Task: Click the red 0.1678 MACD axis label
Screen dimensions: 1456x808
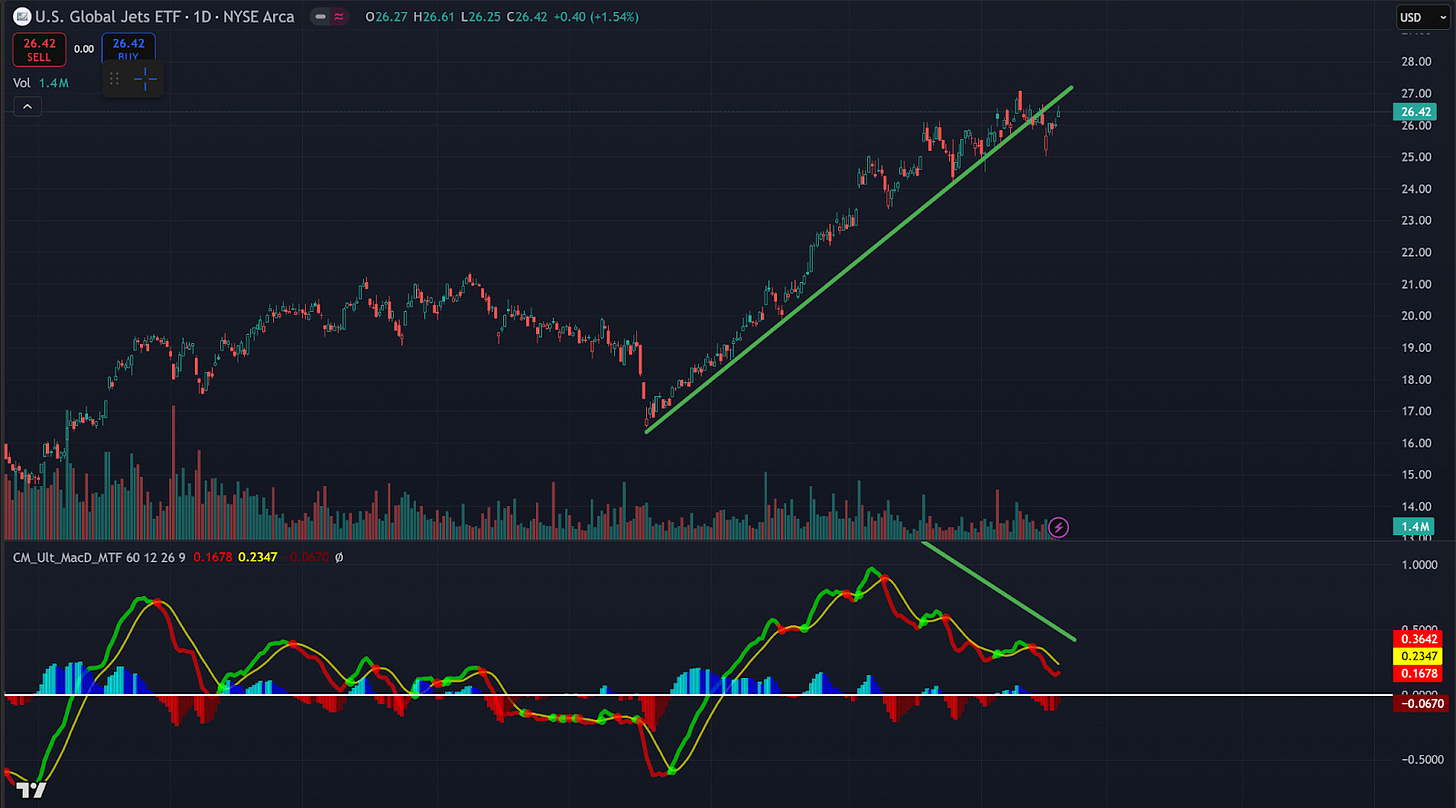Action: click(x=1418, y=674)
